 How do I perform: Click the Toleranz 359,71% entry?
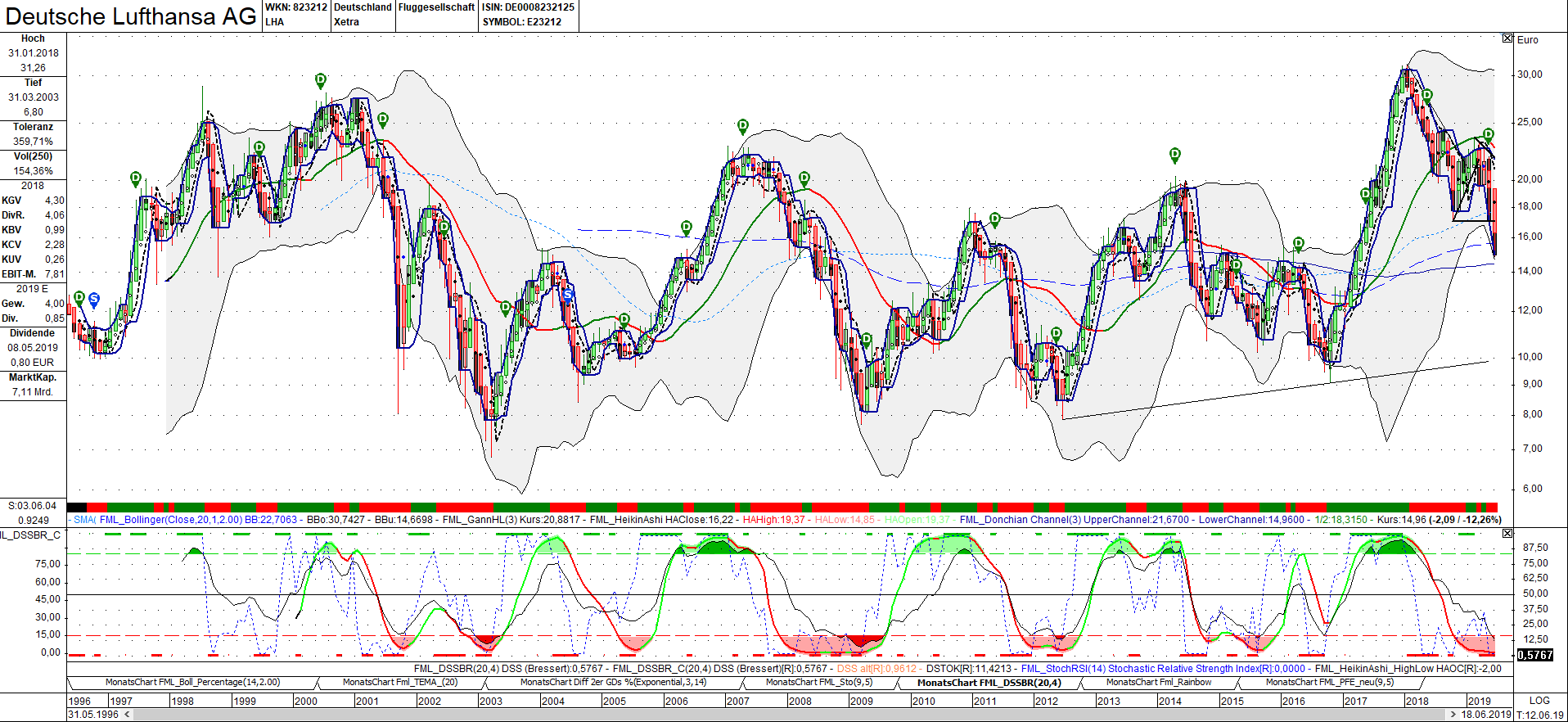(33, 134)
